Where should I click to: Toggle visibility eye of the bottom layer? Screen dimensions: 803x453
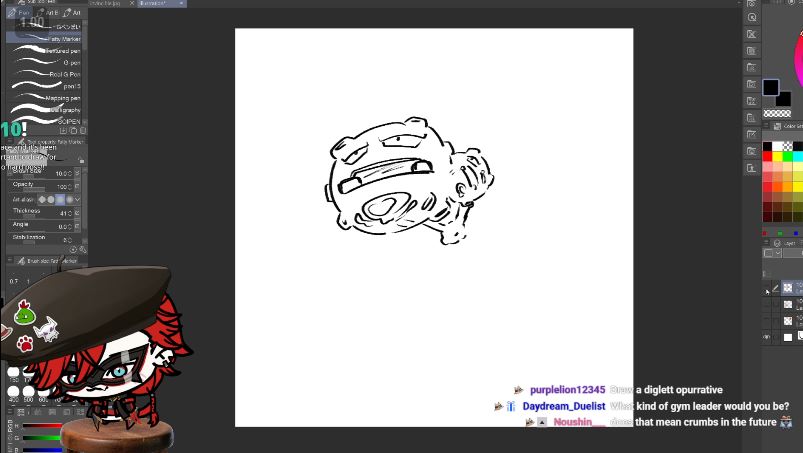[767, 337]
